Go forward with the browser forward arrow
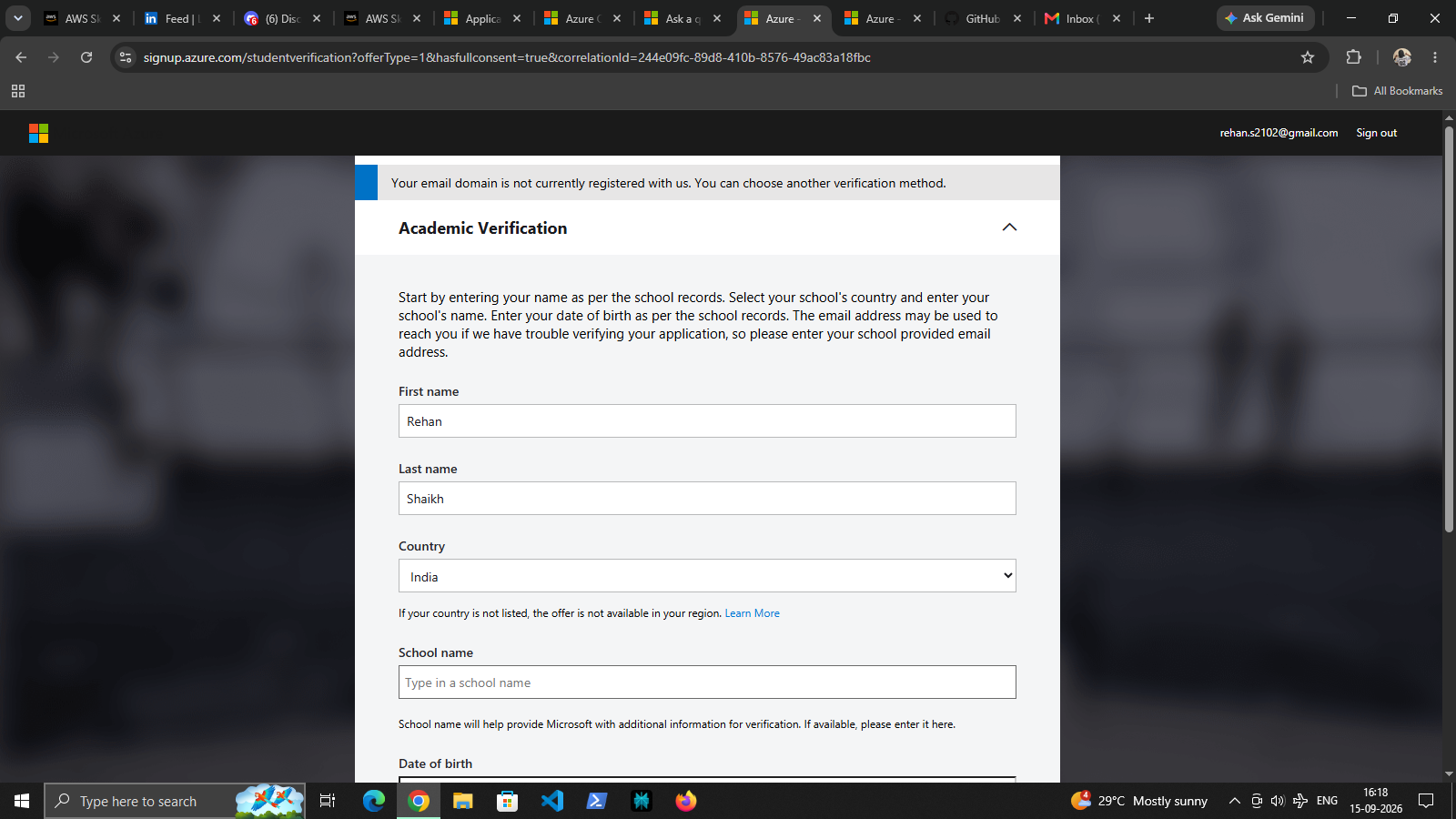 coord(54,57)
